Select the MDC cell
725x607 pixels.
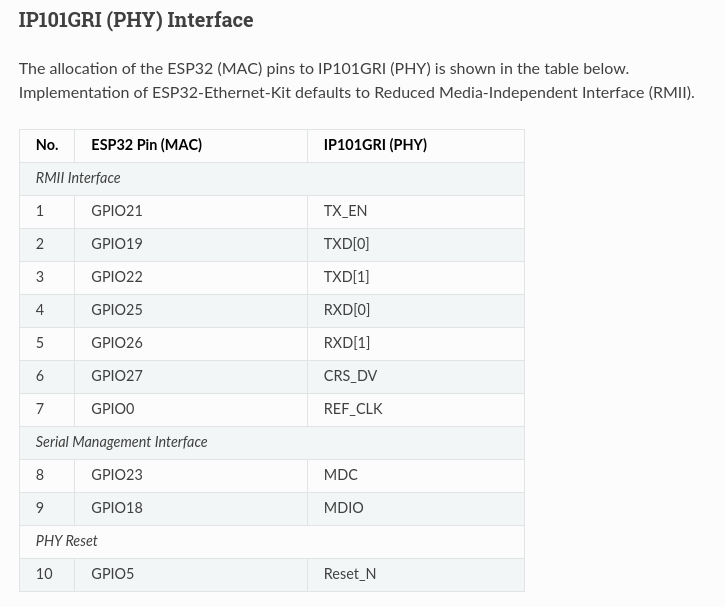[x=416, y=476]
